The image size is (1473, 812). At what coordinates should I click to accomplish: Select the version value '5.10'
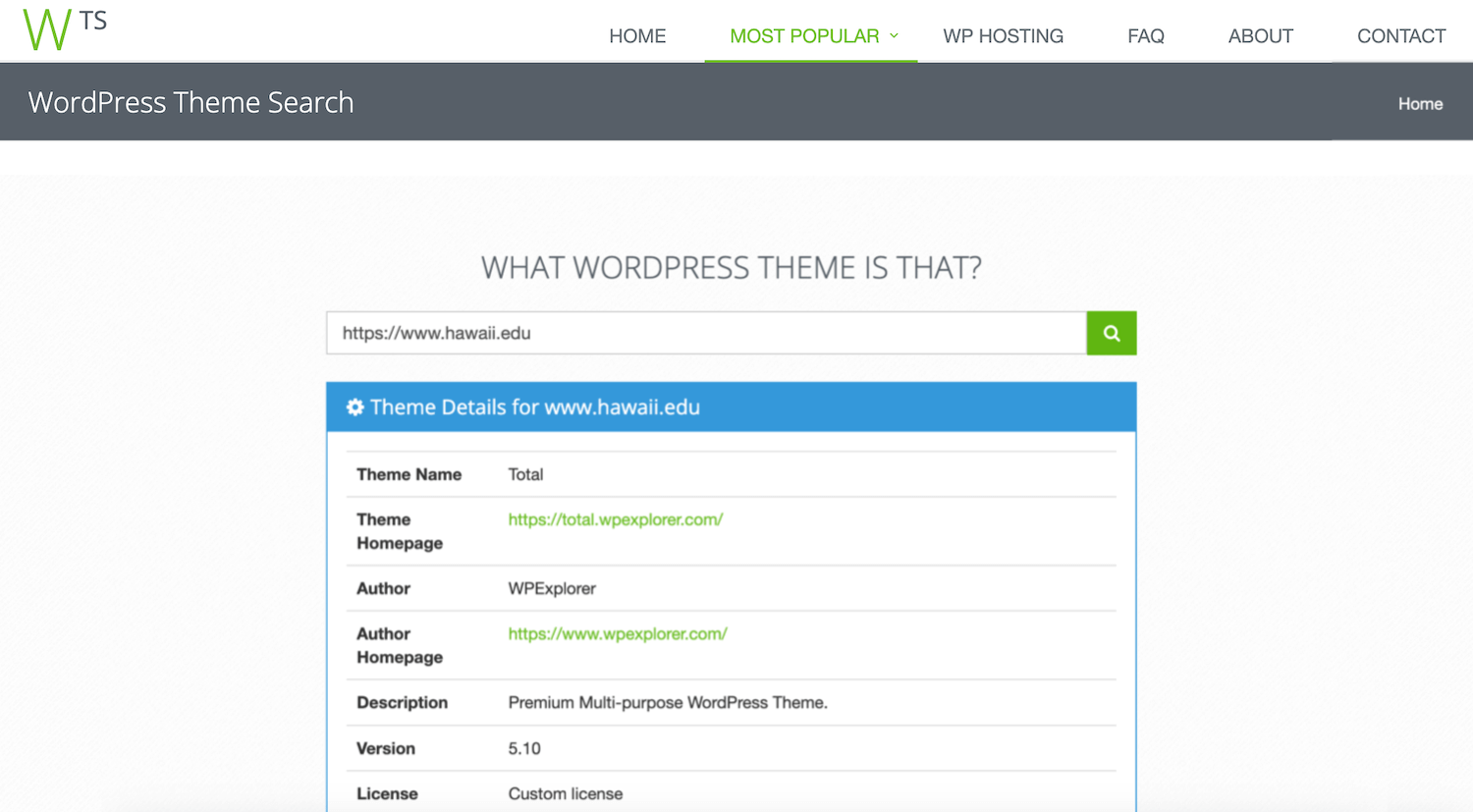[524, 748]
